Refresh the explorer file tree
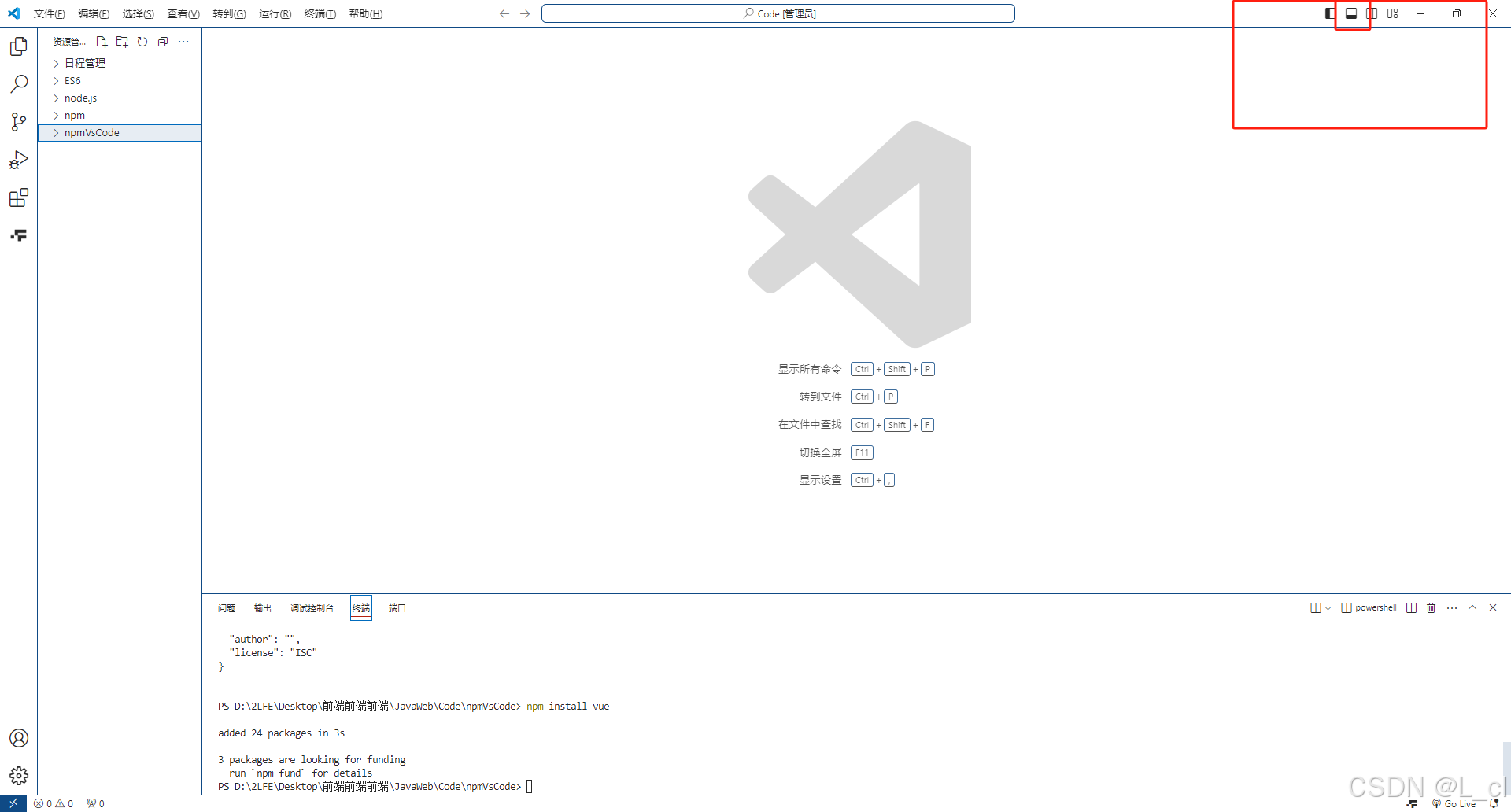 pos(142,42)
